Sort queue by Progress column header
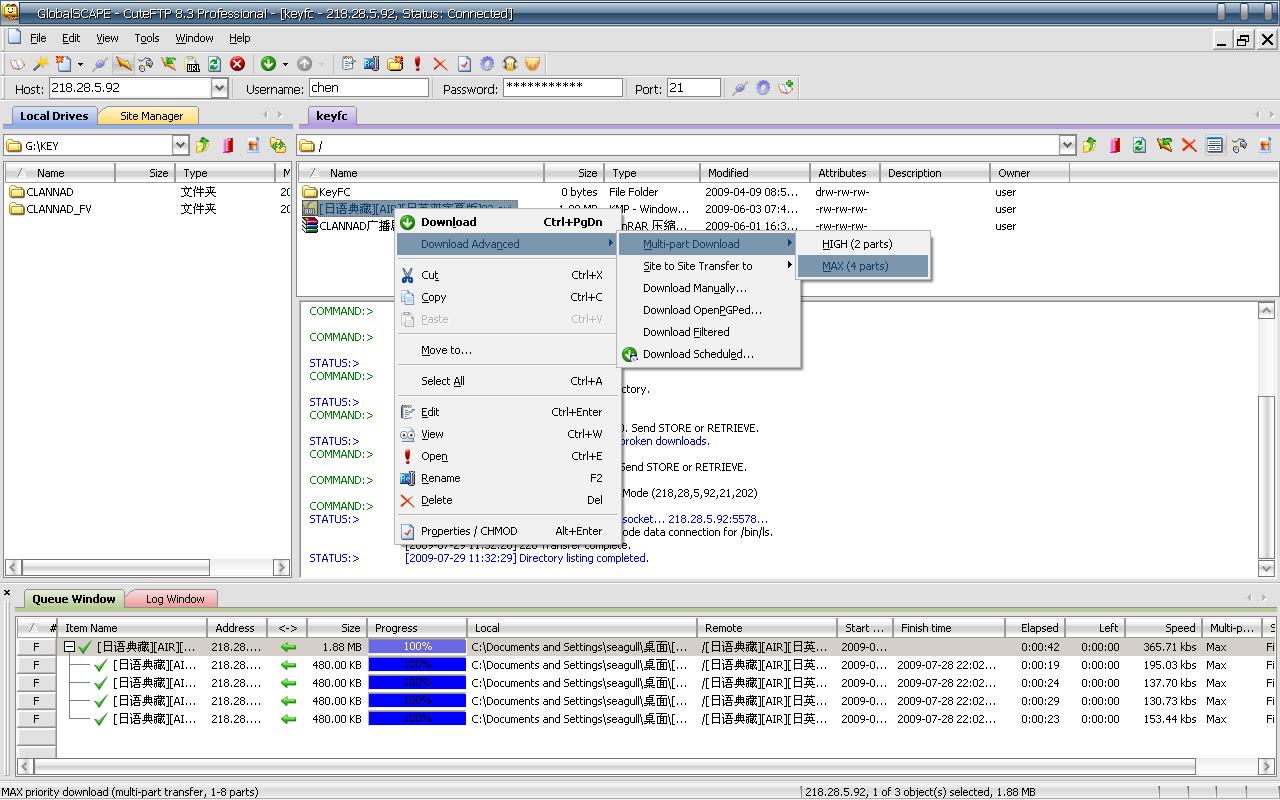The height and width of the screenshot is (800, 1280). coord(417,628)
